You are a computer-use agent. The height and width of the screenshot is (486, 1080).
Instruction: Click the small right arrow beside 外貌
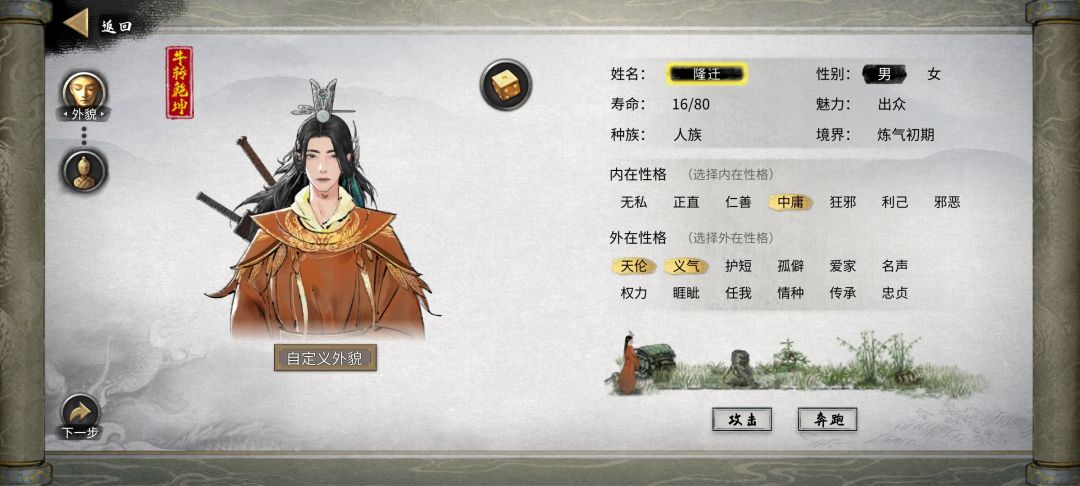103,114
